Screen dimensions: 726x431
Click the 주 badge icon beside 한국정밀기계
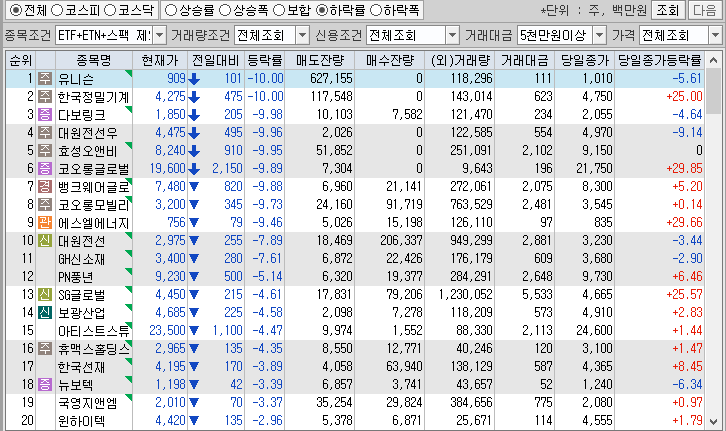click(45, 96)
